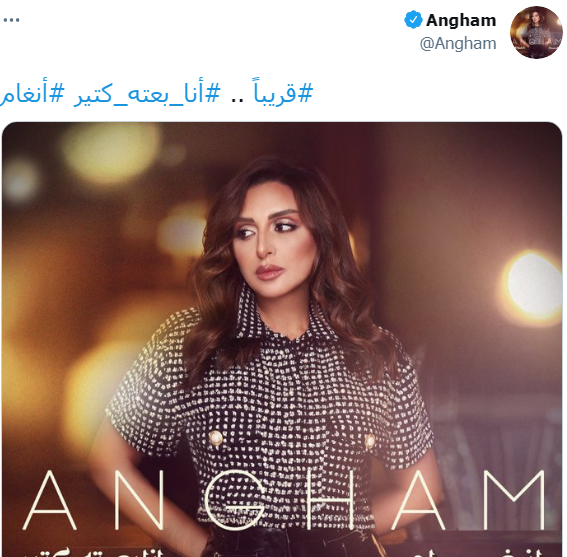Click the blue verified badge icon

413,20
